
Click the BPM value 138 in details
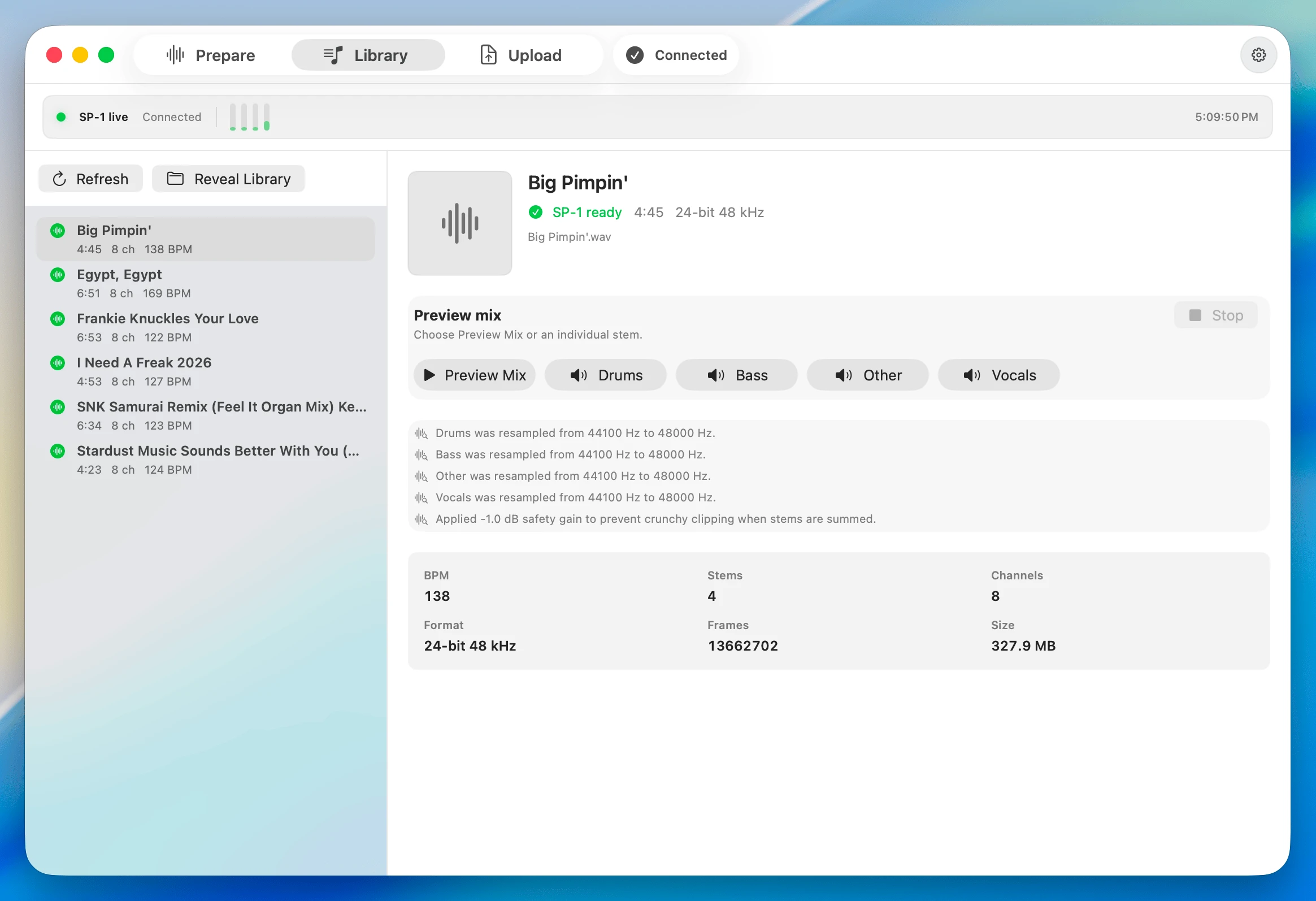pyautogui.click(x=437, y=596)
